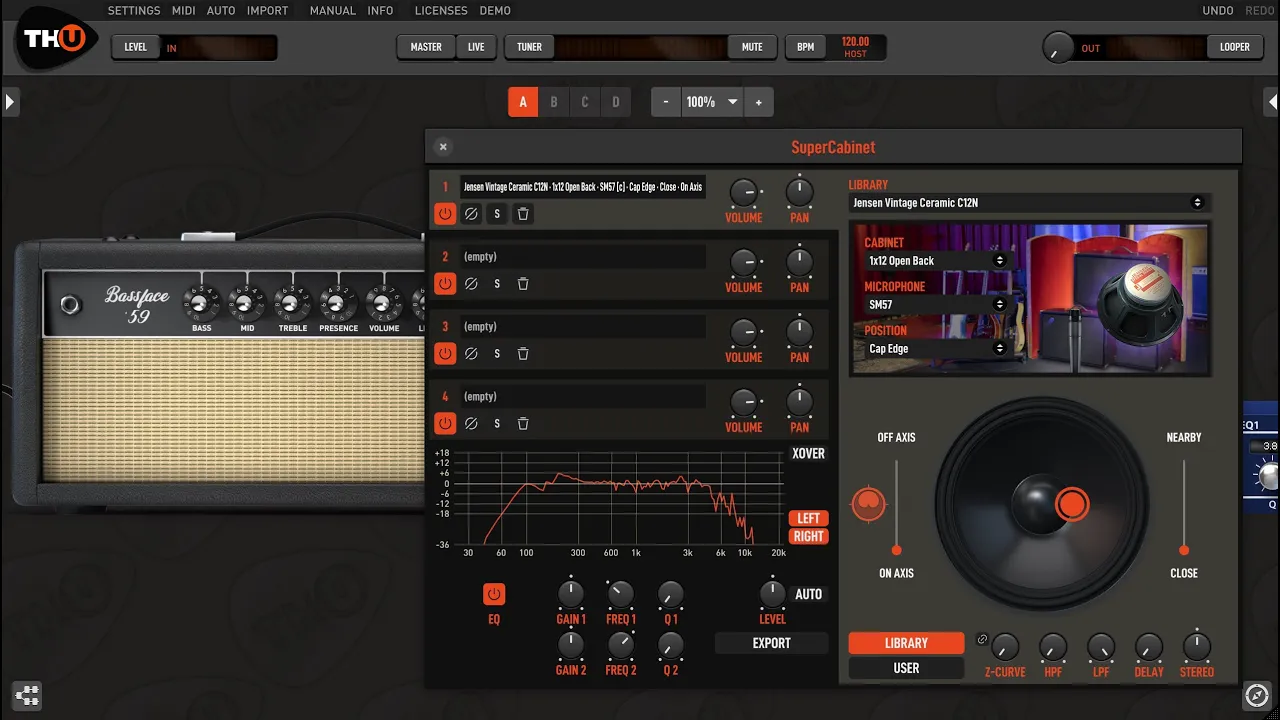Open the LICENSES menu

[441, 11]
